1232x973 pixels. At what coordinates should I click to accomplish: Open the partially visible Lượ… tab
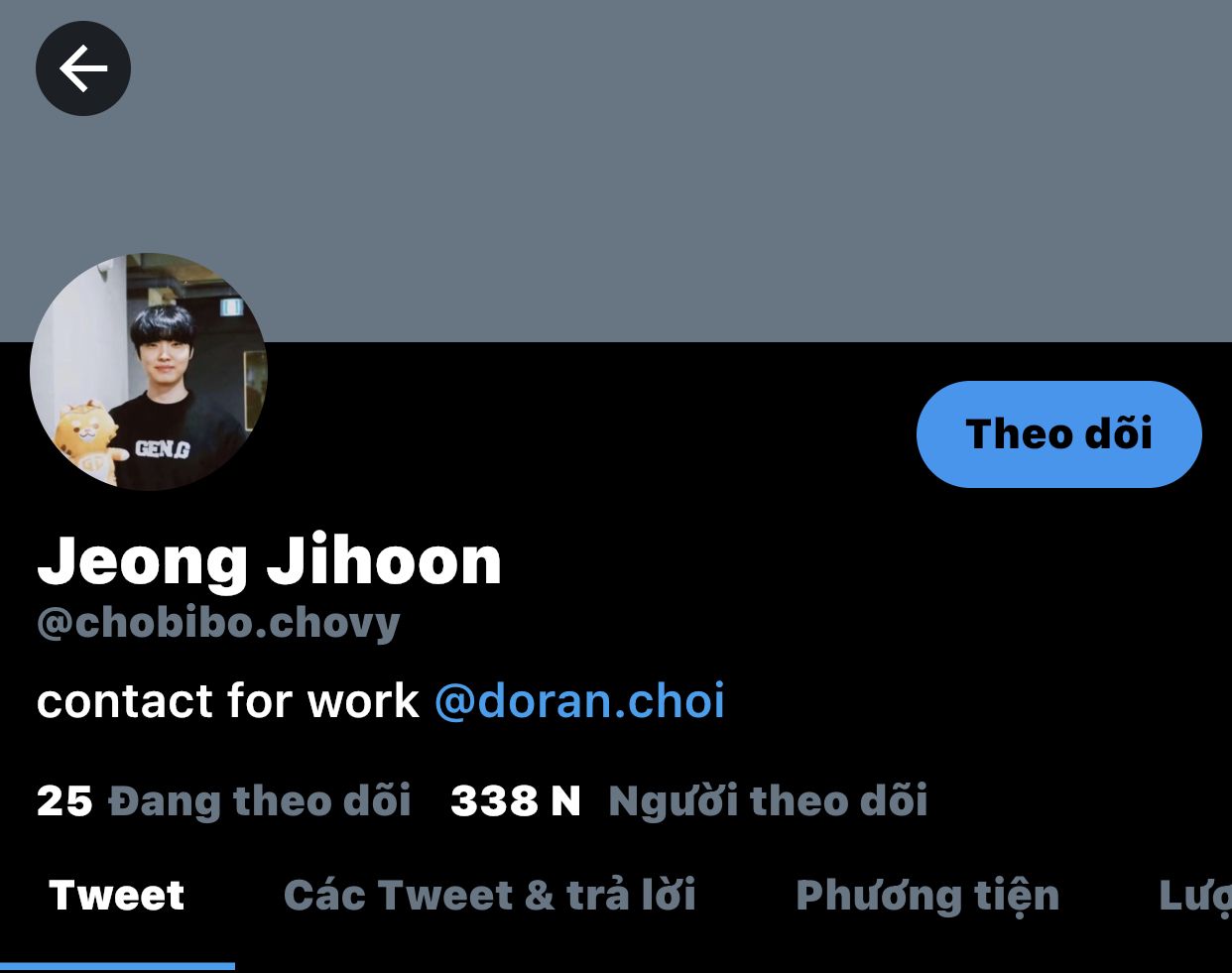pyautogui.click(x=1194, y=896)
